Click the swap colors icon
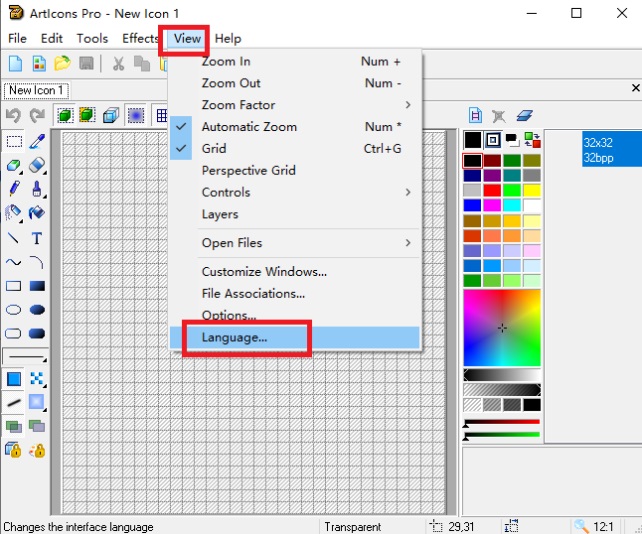Viewport: 642px width, 534px height. [x=532, y=140]
